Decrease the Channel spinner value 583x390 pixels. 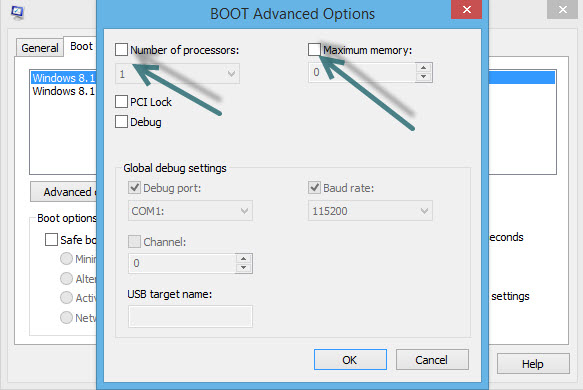point(244,268)
